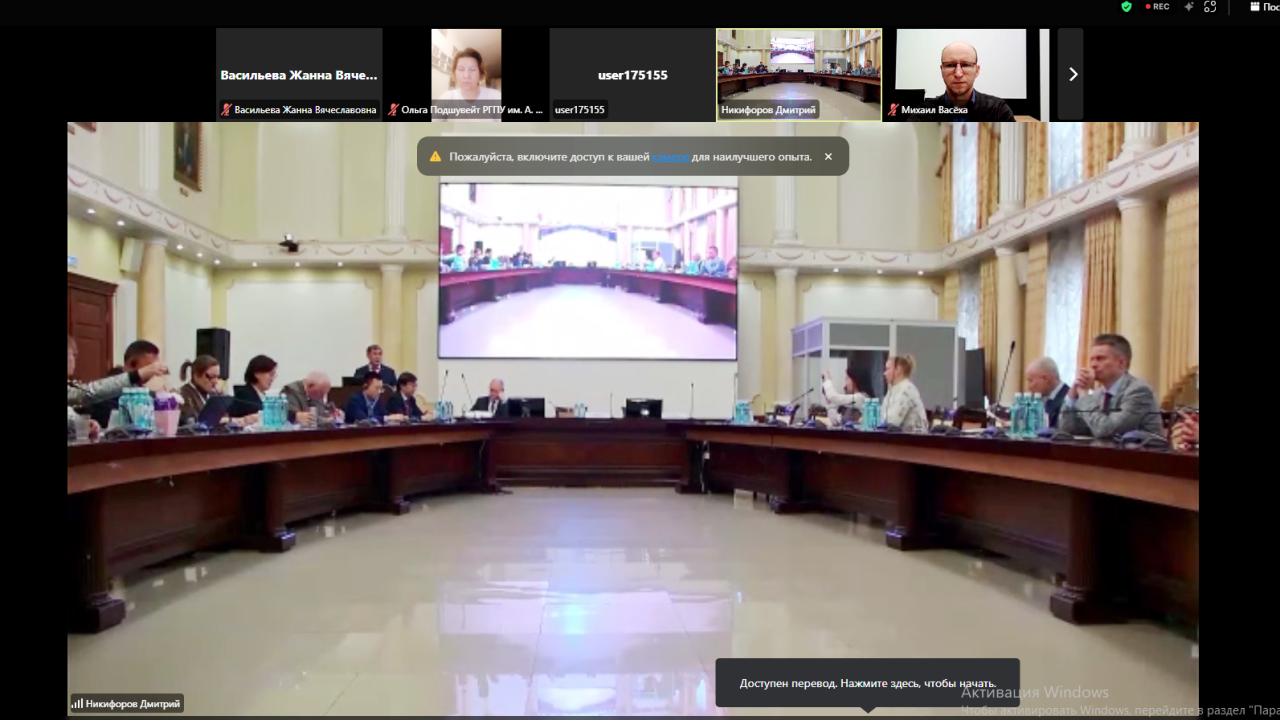
Task: Open the View layout menu at top right
Action: click(1264, 7)
